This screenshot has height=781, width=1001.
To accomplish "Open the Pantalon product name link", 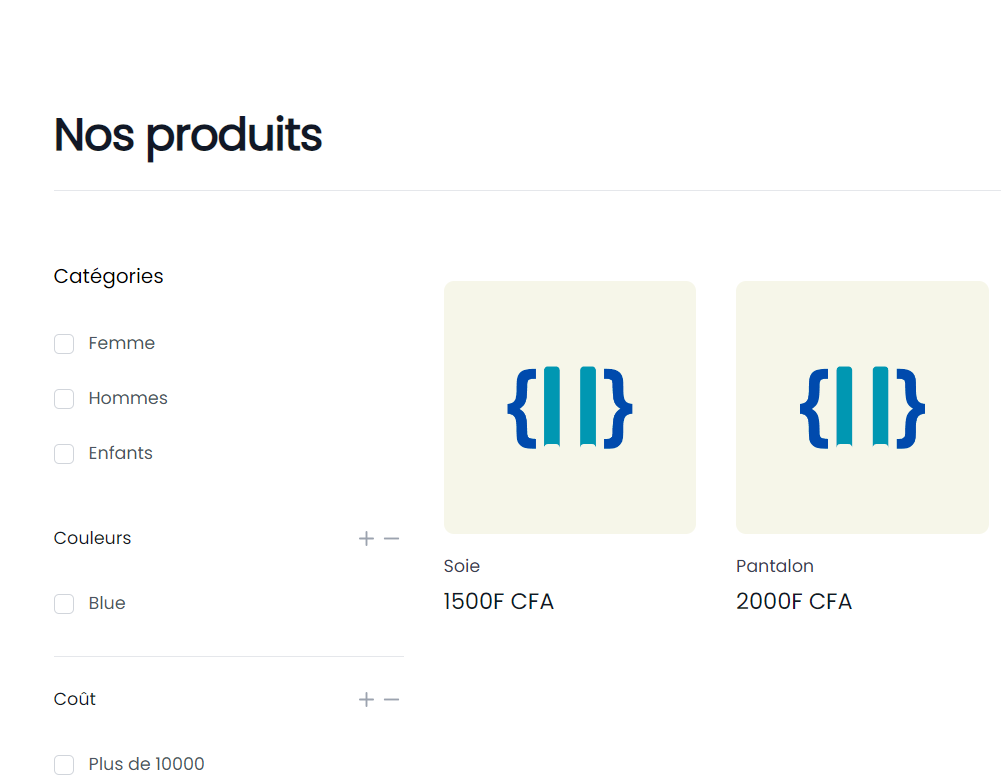I will tap(775, 566).
